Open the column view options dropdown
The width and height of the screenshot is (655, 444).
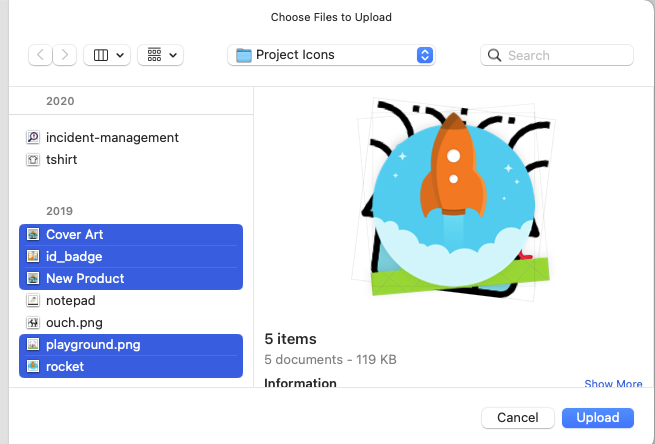(x=106, y=55)
